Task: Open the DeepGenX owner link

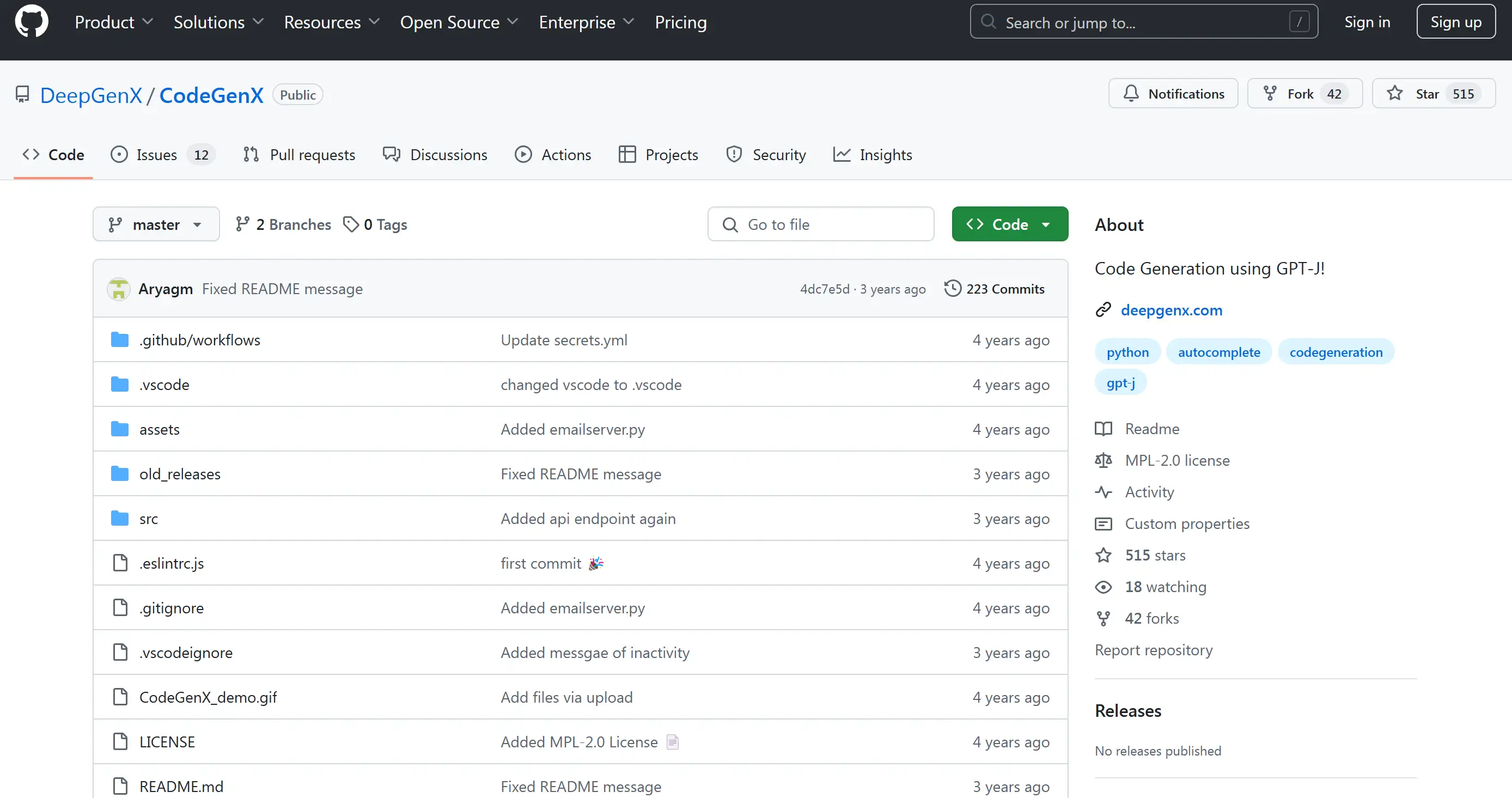Action: 91,95
